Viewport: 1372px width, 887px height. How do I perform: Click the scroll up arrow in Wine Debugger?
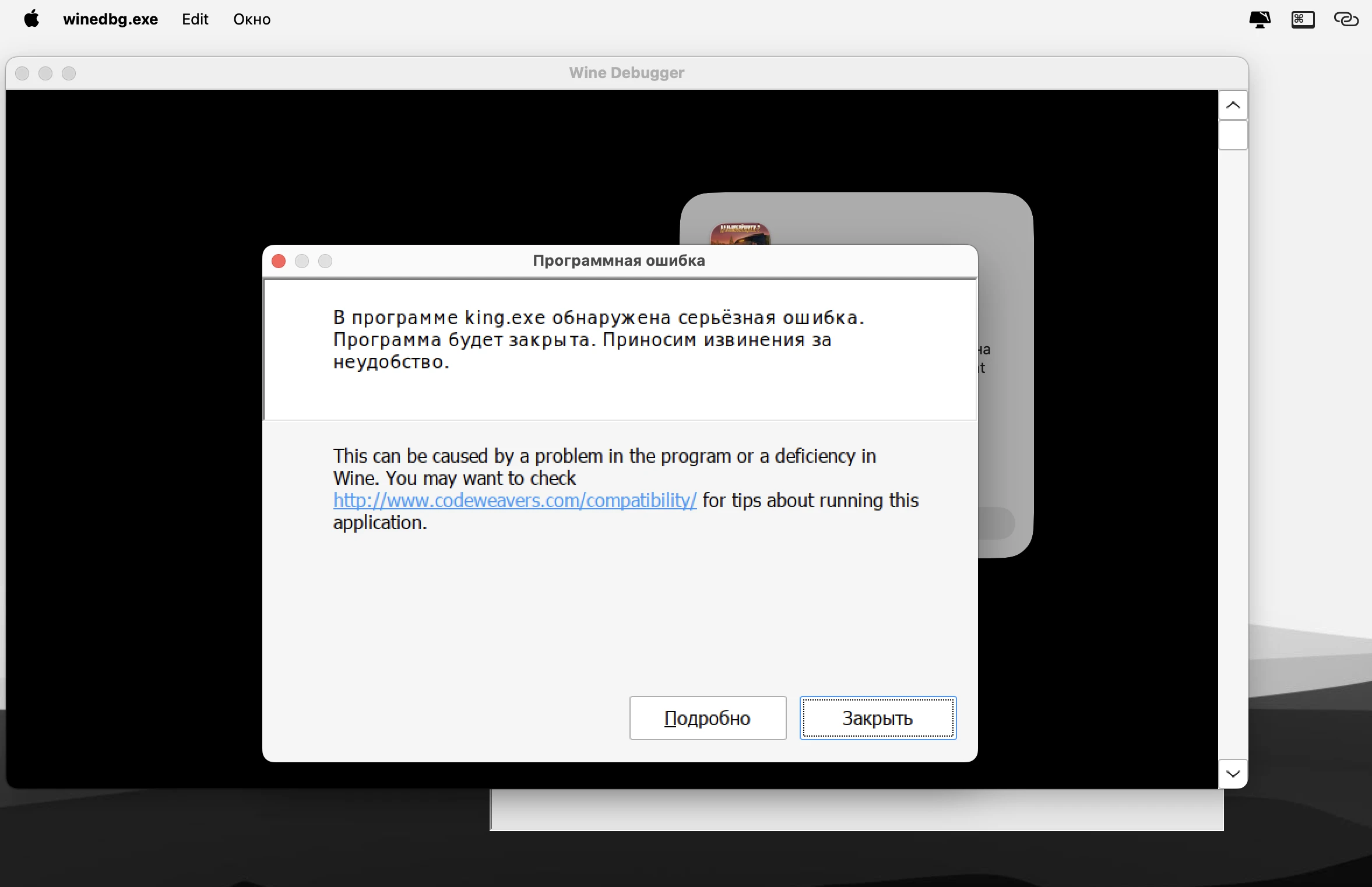pyautogui.click(x=1233, y=105)
